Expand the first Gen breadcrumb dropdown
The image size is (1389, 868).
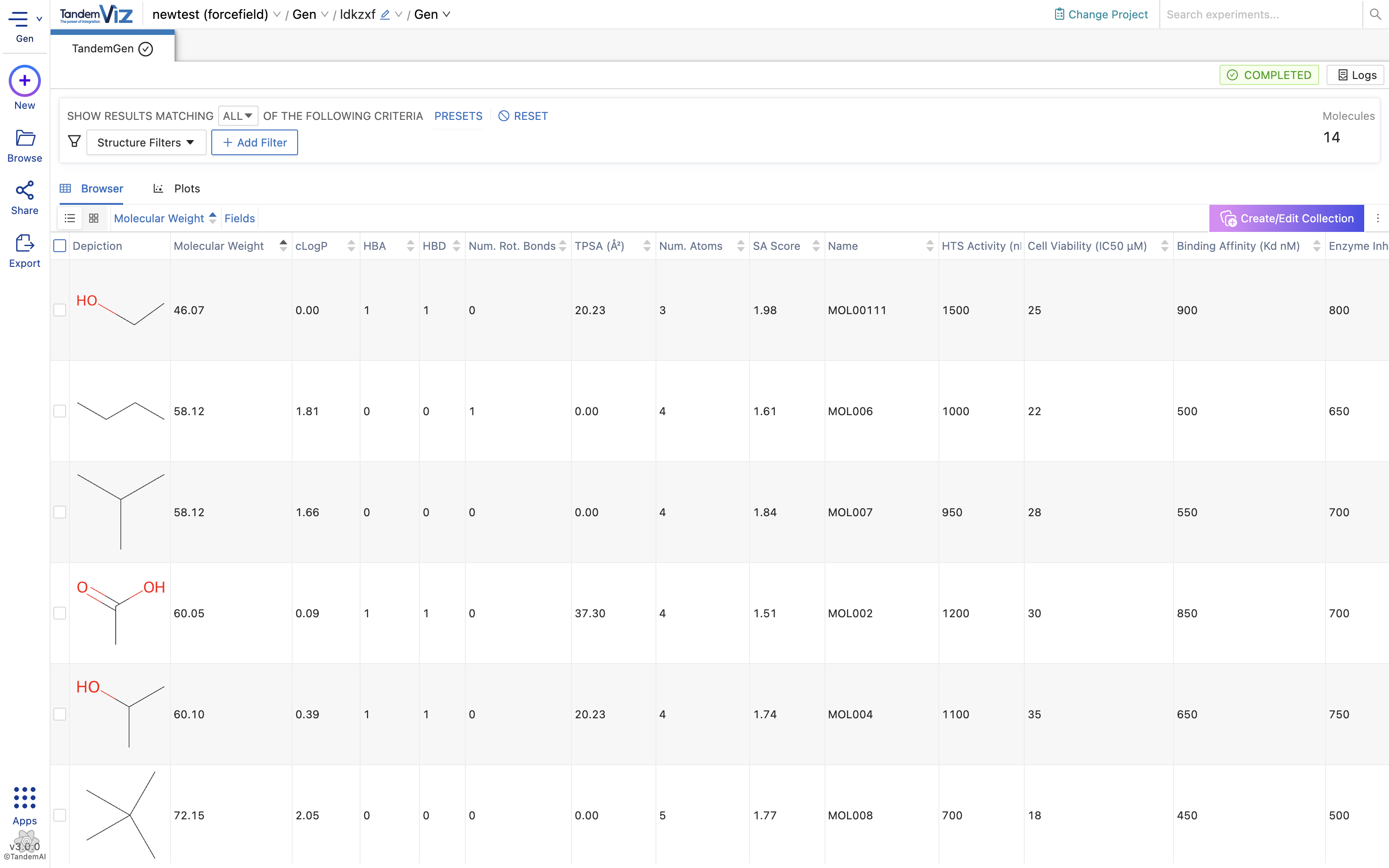(324, 15)
